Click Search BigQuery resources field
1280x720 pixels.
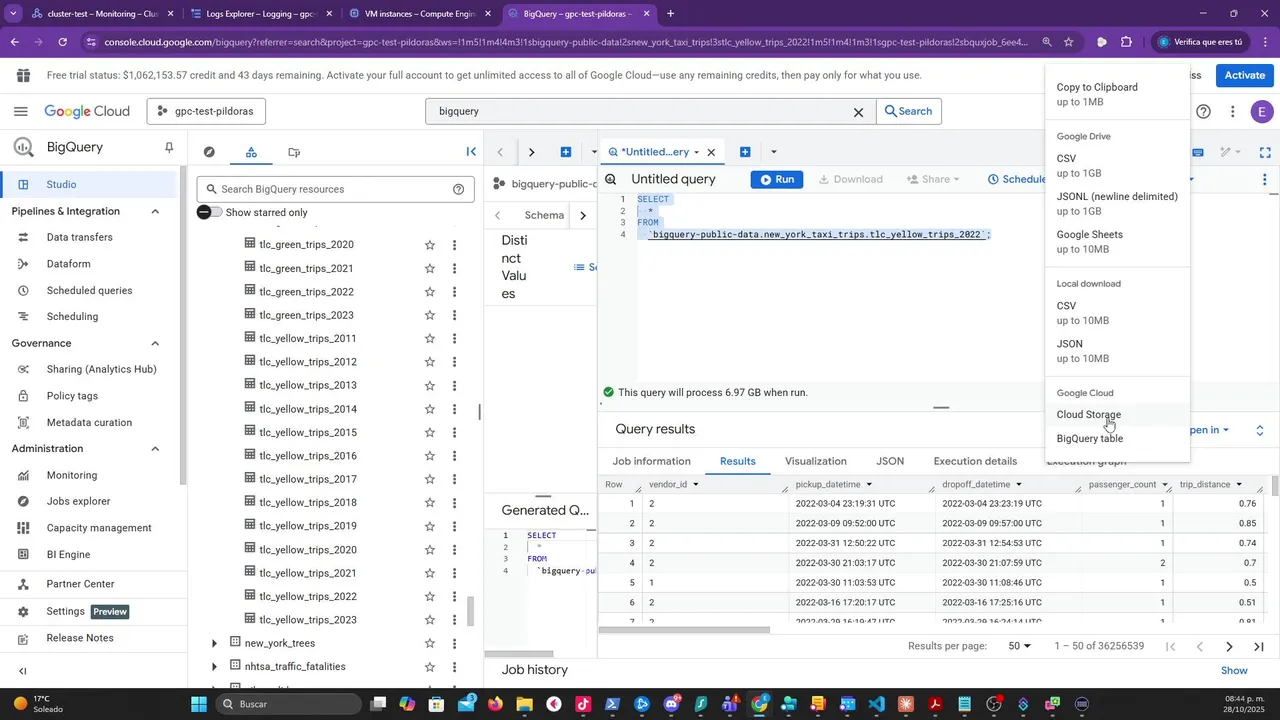pyautogui.click(x=335, y=189)
